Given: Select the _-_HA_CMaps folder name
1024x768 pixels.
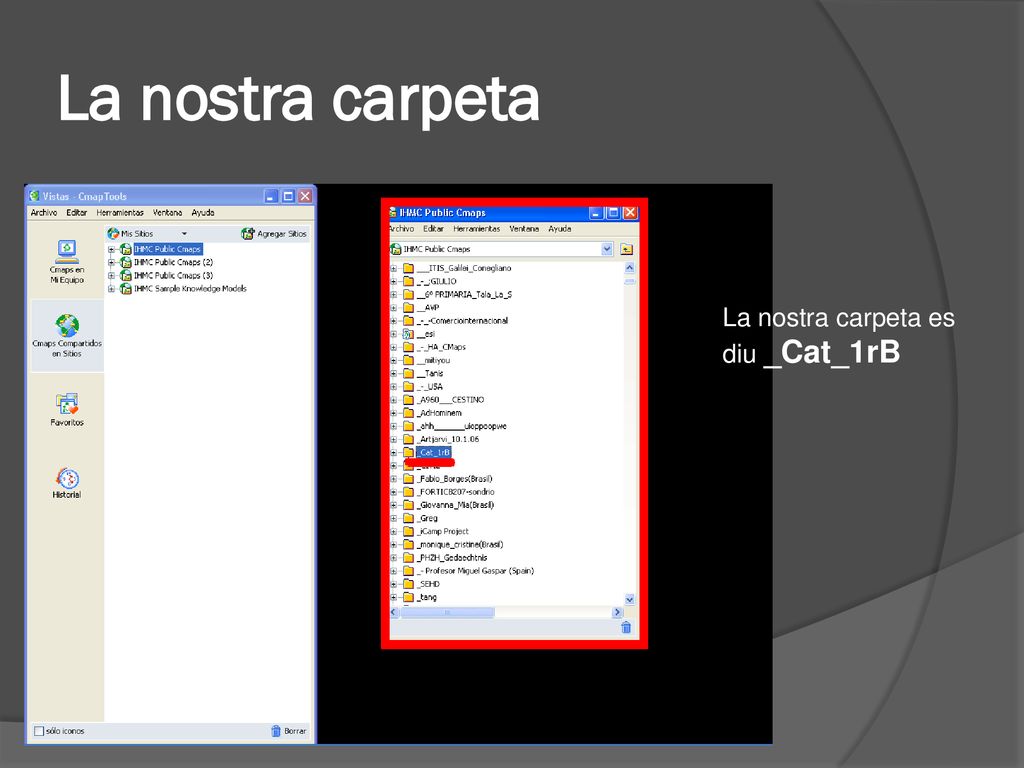Looking at the screenshot, I should coord(441,347).
